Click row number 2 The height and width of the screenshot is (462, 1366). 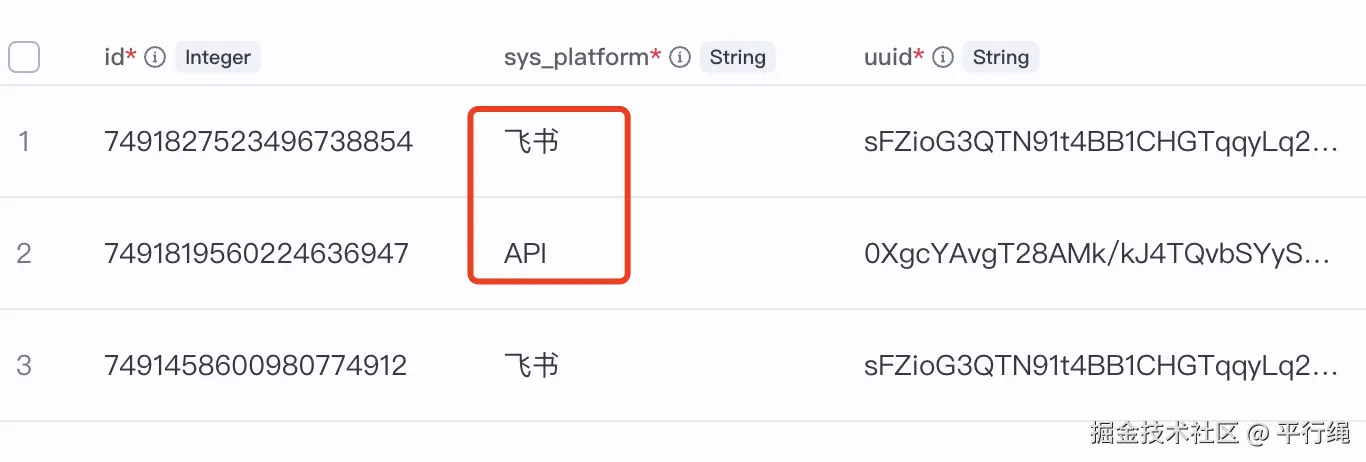[24, 254]
